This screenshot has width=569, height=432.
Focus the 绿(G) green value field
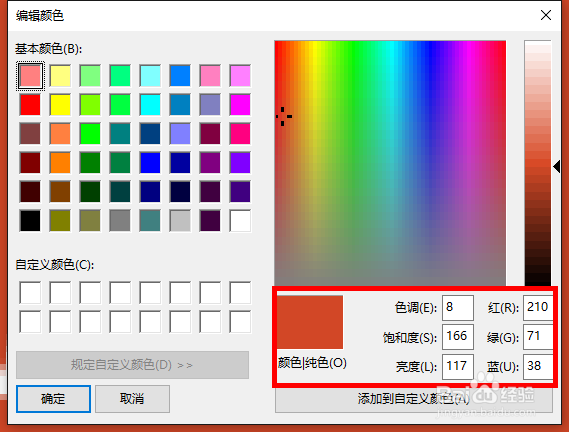pyautogui.click(x=538, y=337)
